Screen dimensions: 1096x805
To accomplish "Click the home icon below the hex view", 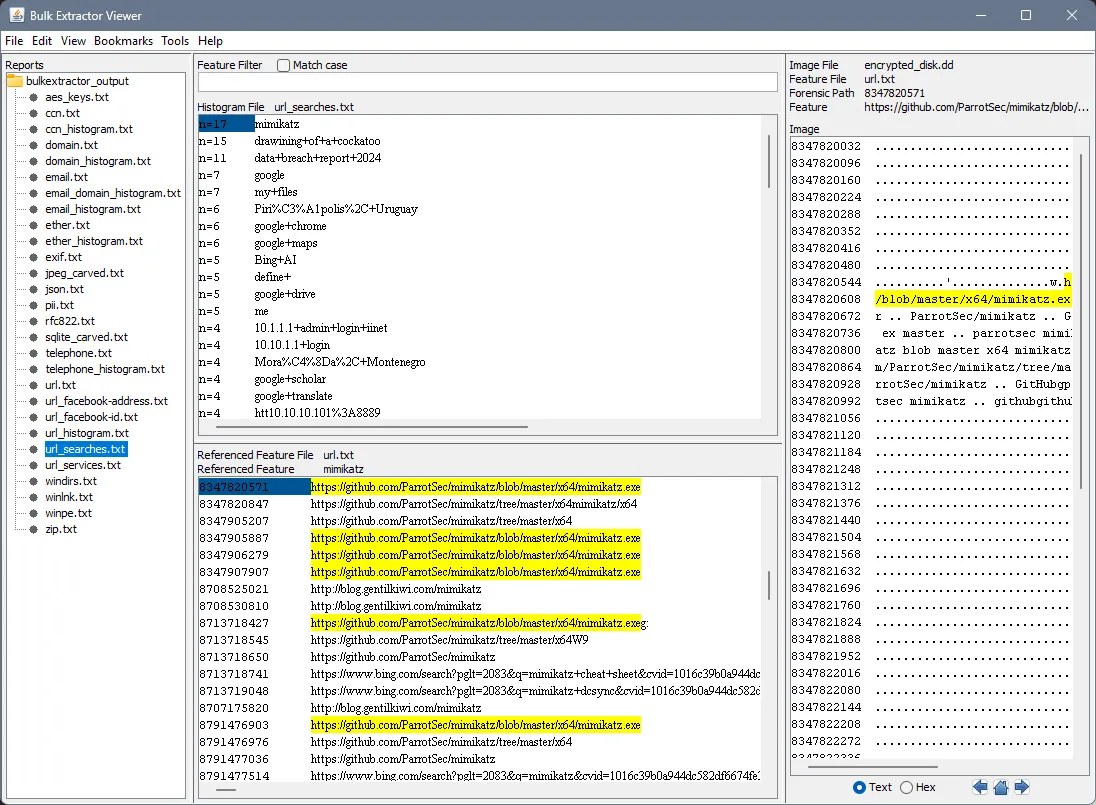I will pyautogui.click(x=1001, y=787).
